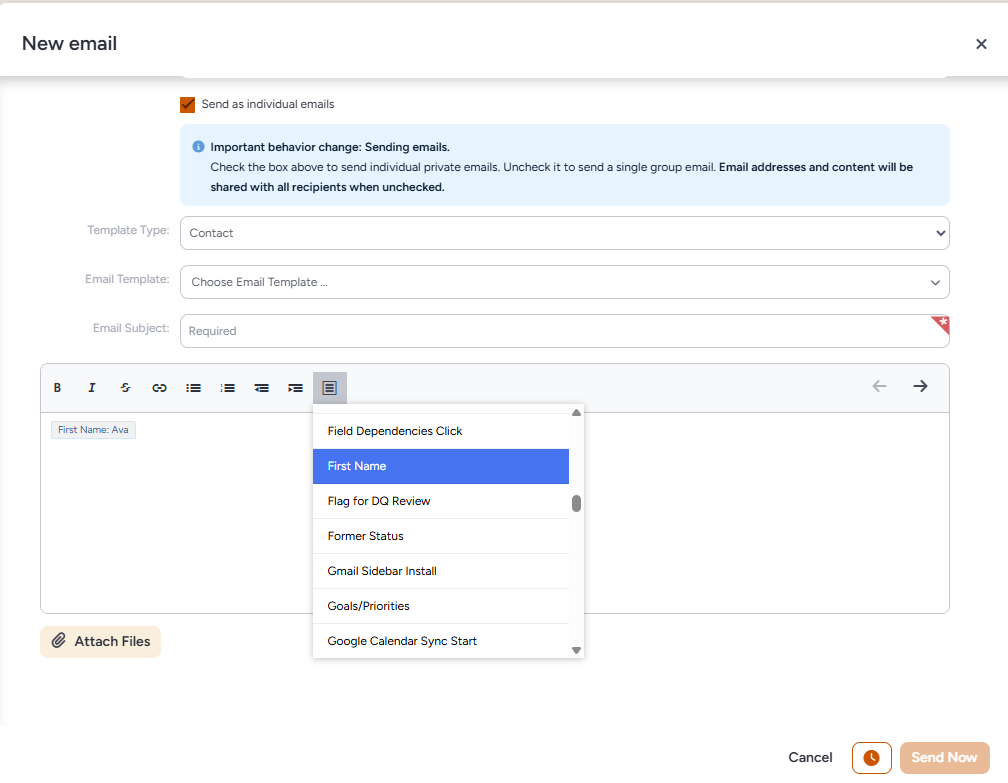This screenshot has width=1008, height=783.
Task: Click the info icon in the blue notice
Action: pos(199,147)
